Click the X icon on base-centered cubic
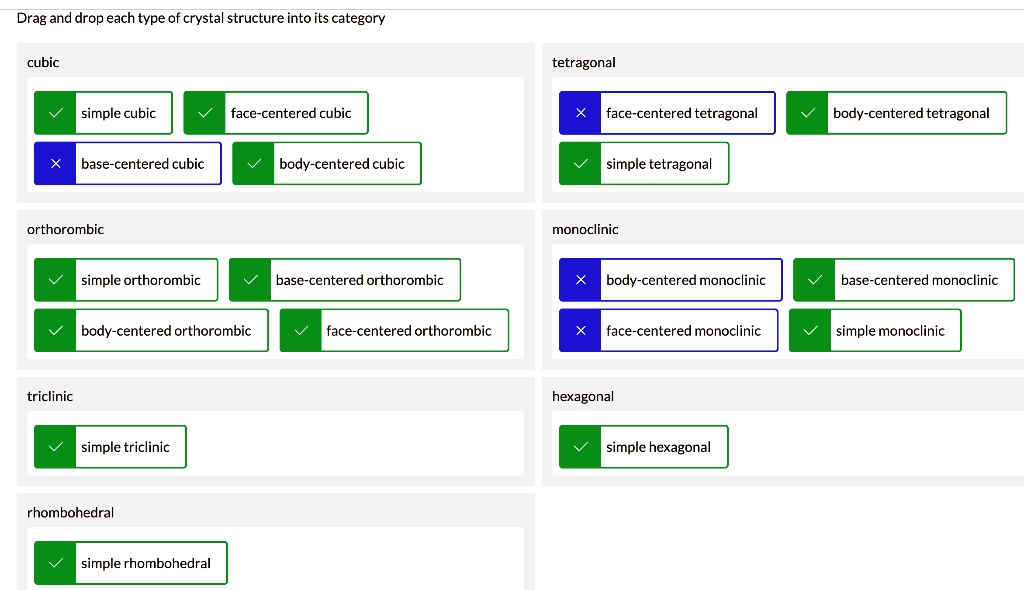This screenshot has height=590, width=1024. click(56, 163)
